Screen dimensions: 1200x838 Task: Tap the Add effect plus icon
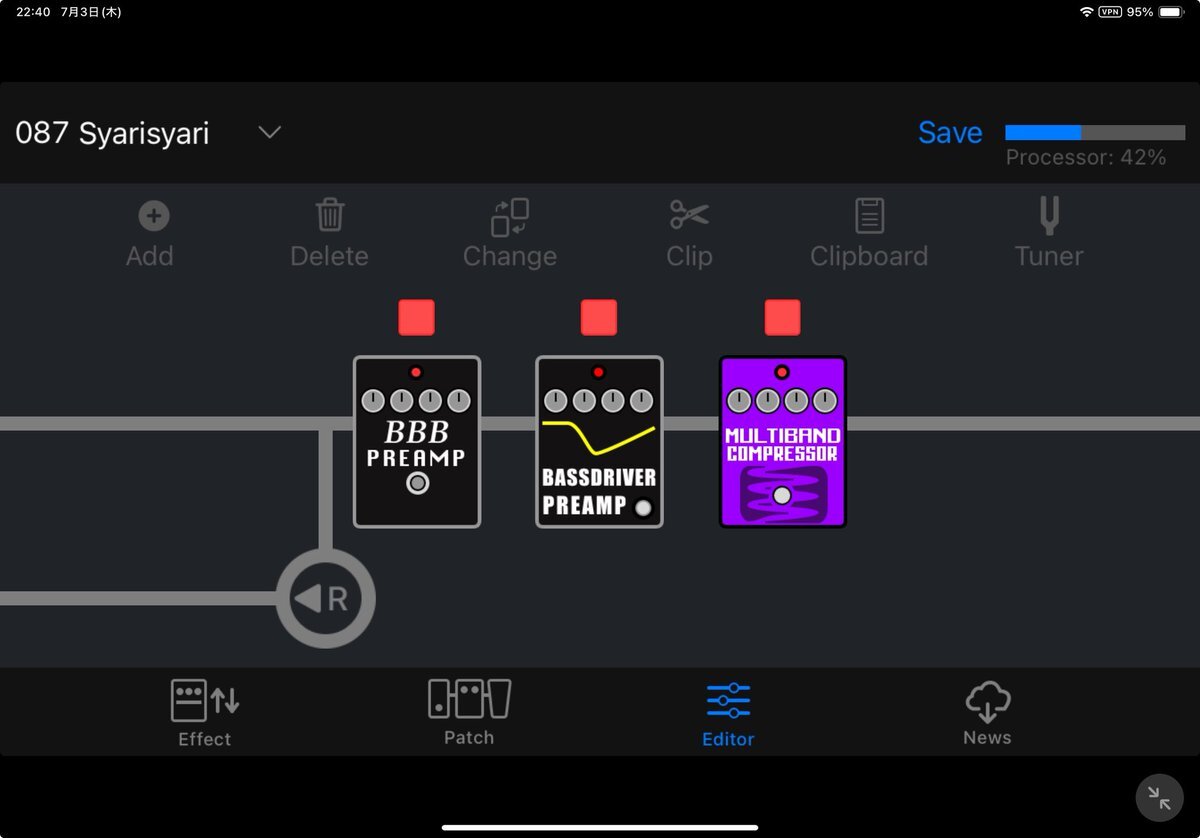[x=153, y=215]
